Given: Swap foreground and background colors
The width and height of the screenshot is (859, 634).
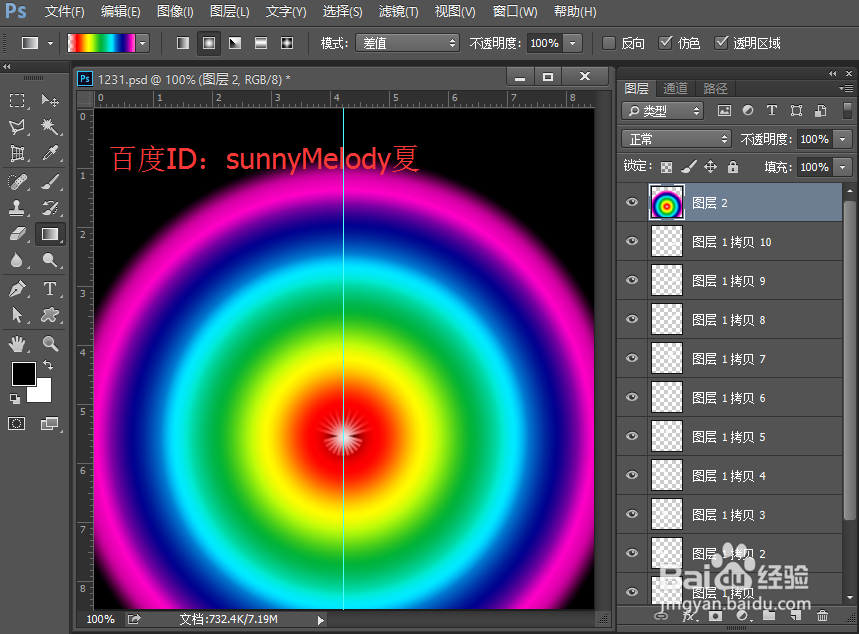Looking at the screenshot, I should [48, 365].
